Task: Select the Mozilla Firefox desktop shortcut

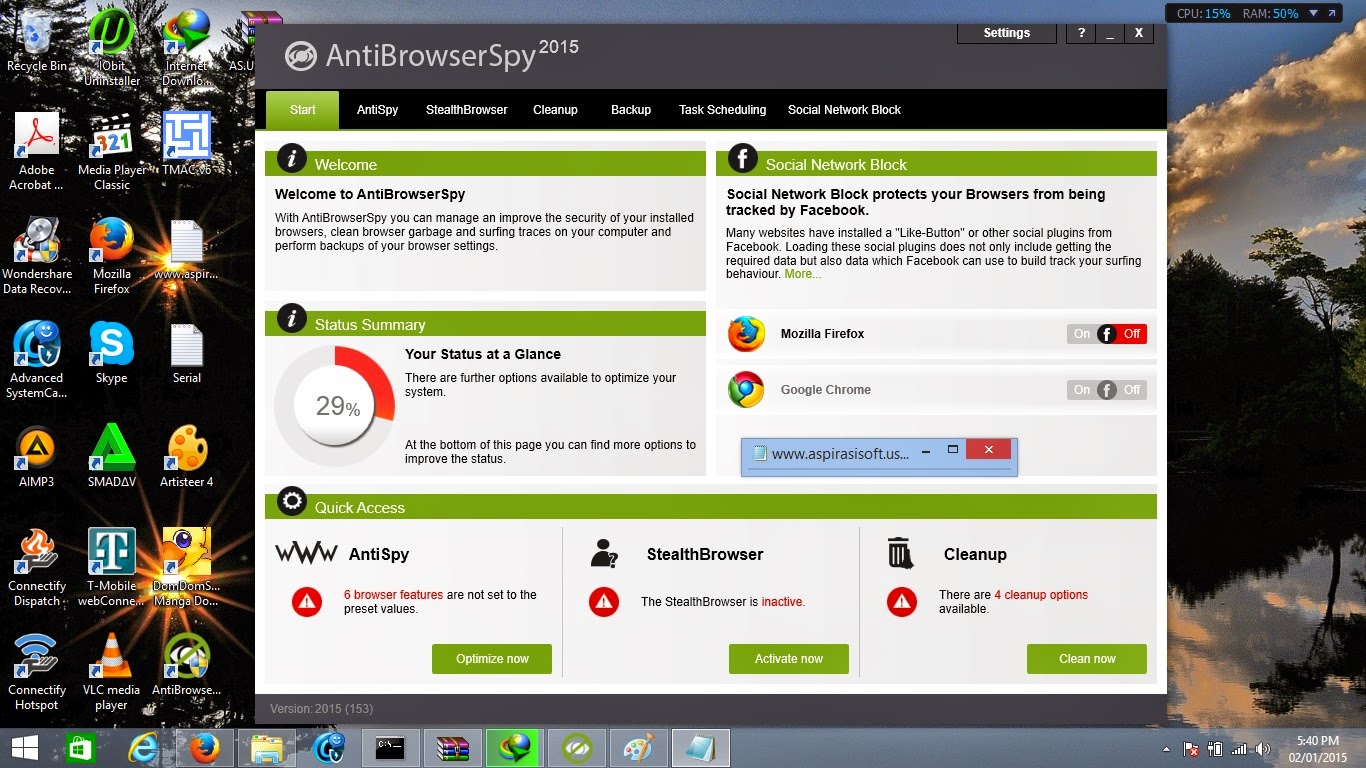Action: tap(112, 256)
